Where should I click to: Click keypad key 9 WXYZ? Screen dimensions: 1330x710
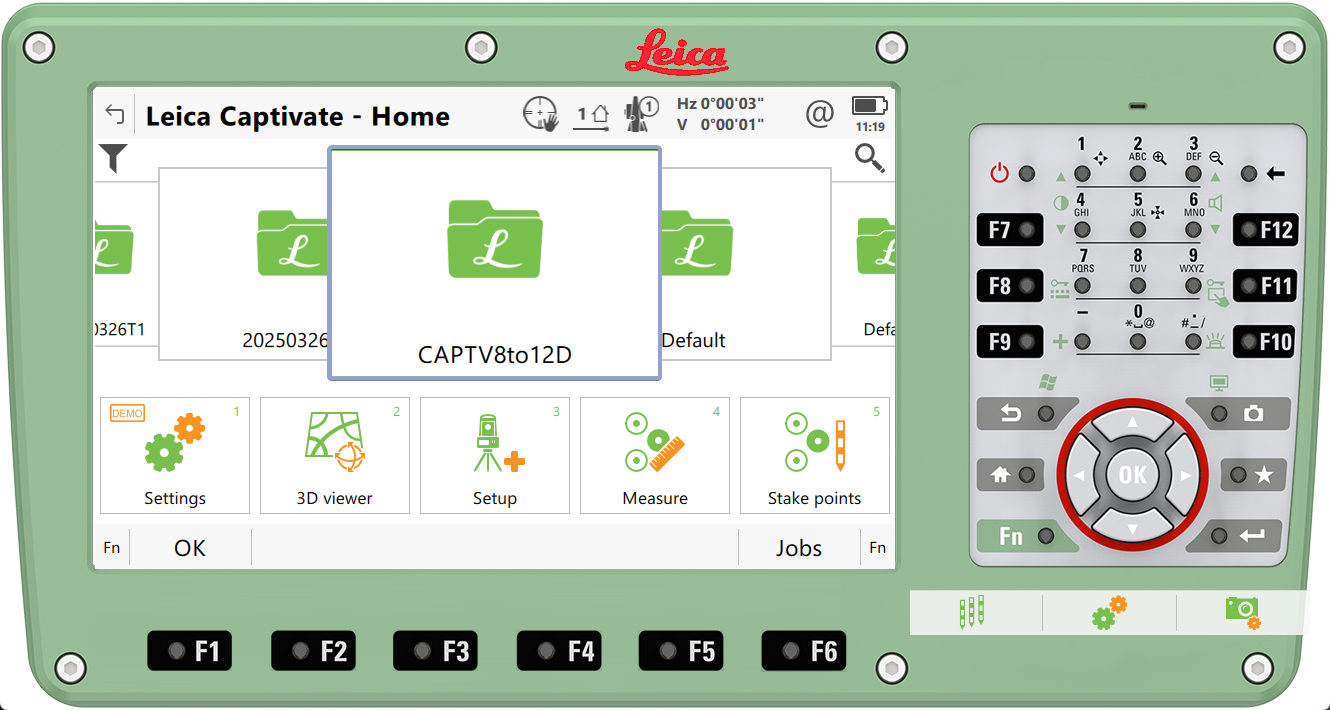[1193, 286]
